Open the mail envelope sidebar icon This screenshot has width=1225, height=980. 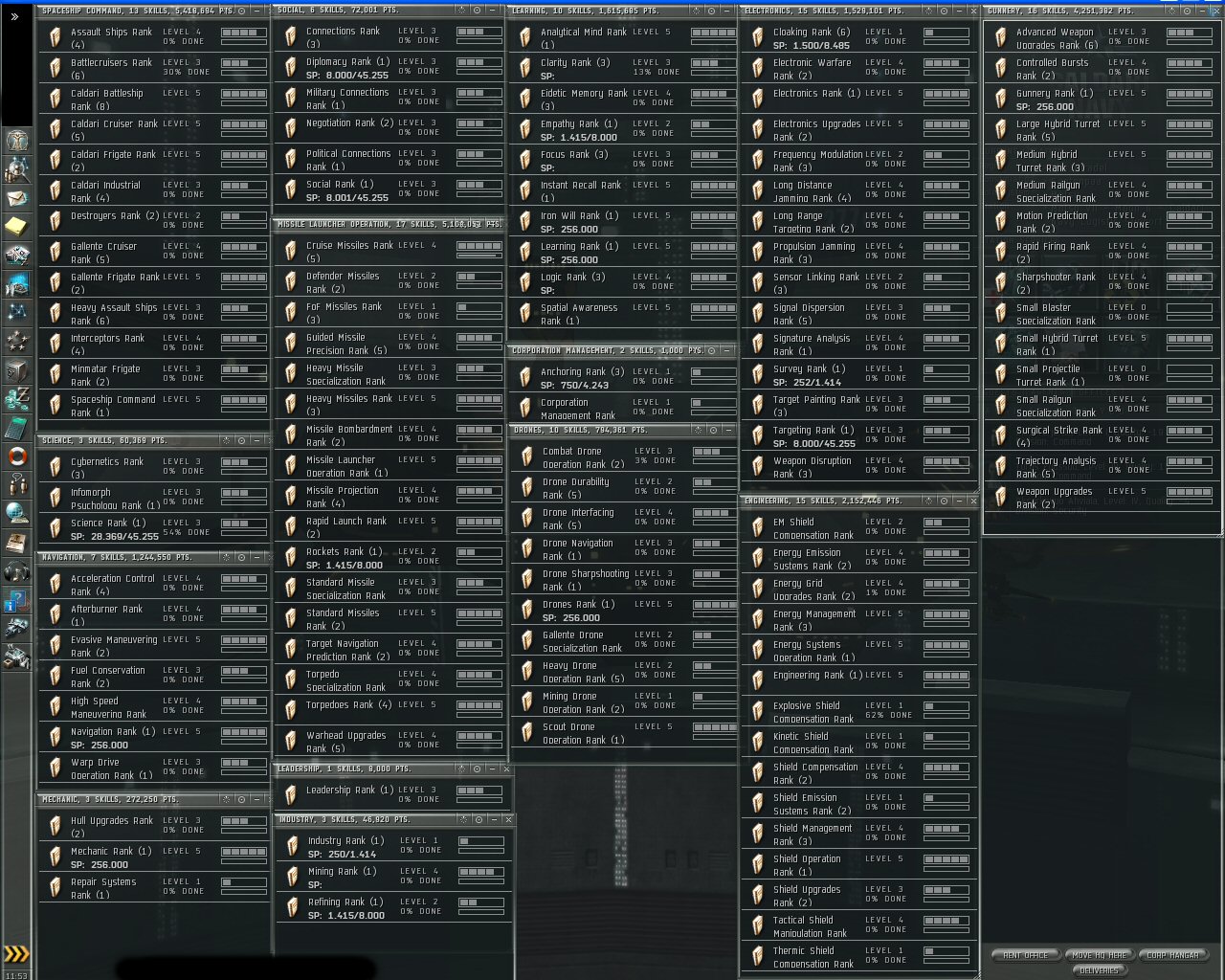coord(16,198)
